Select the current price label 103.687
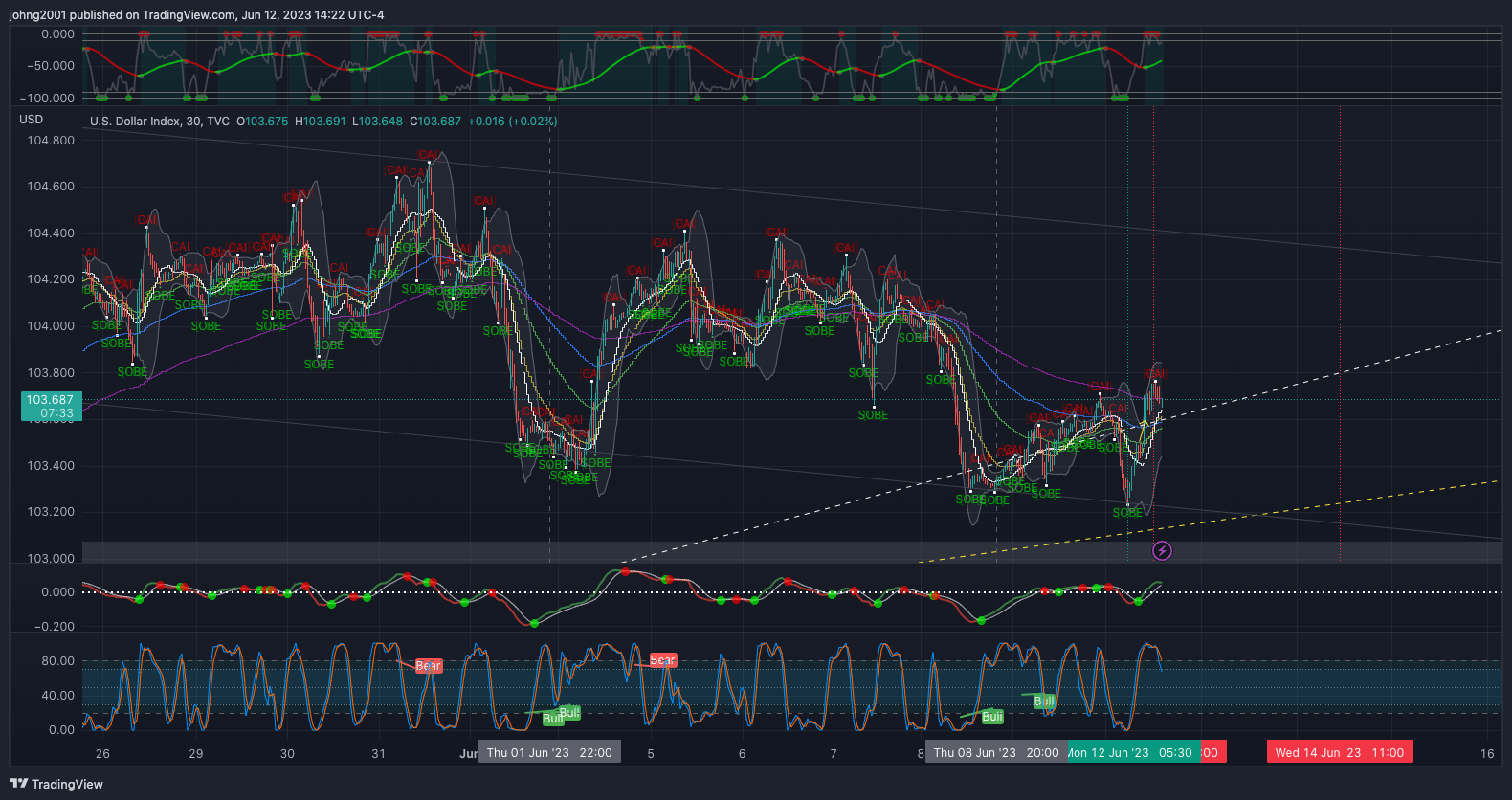 (50, 400)
